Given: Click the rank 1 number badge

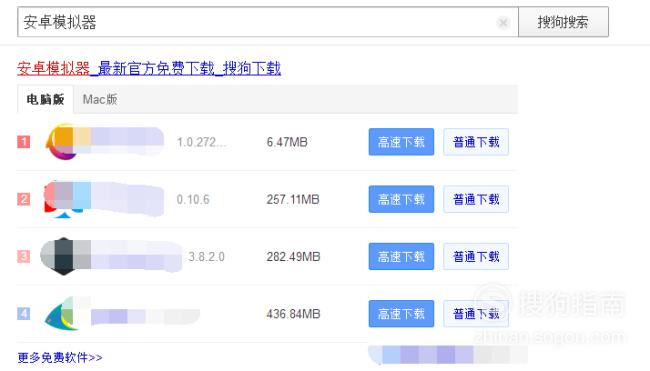Looking at the screenshot, I should click(24, 142).
